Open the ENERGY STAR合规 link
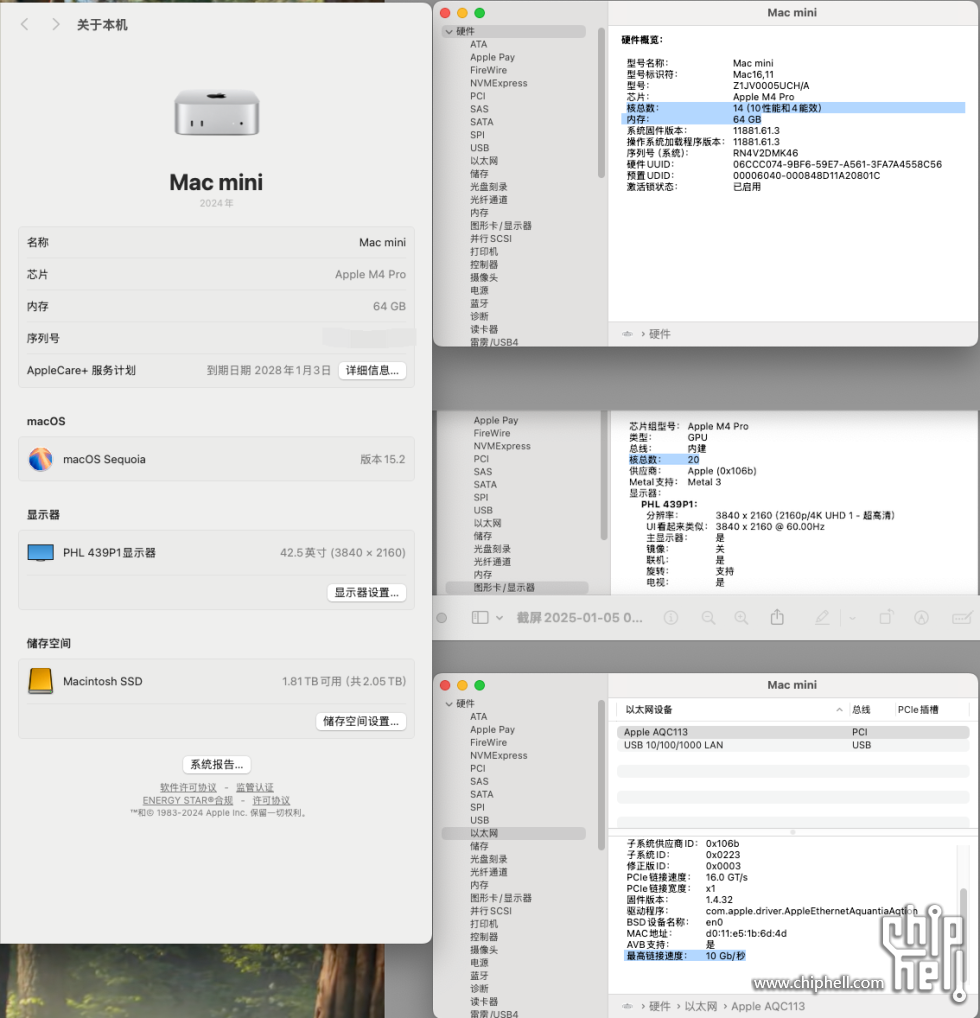Viewport: 980px width, 1018px height. coord(188,800)
